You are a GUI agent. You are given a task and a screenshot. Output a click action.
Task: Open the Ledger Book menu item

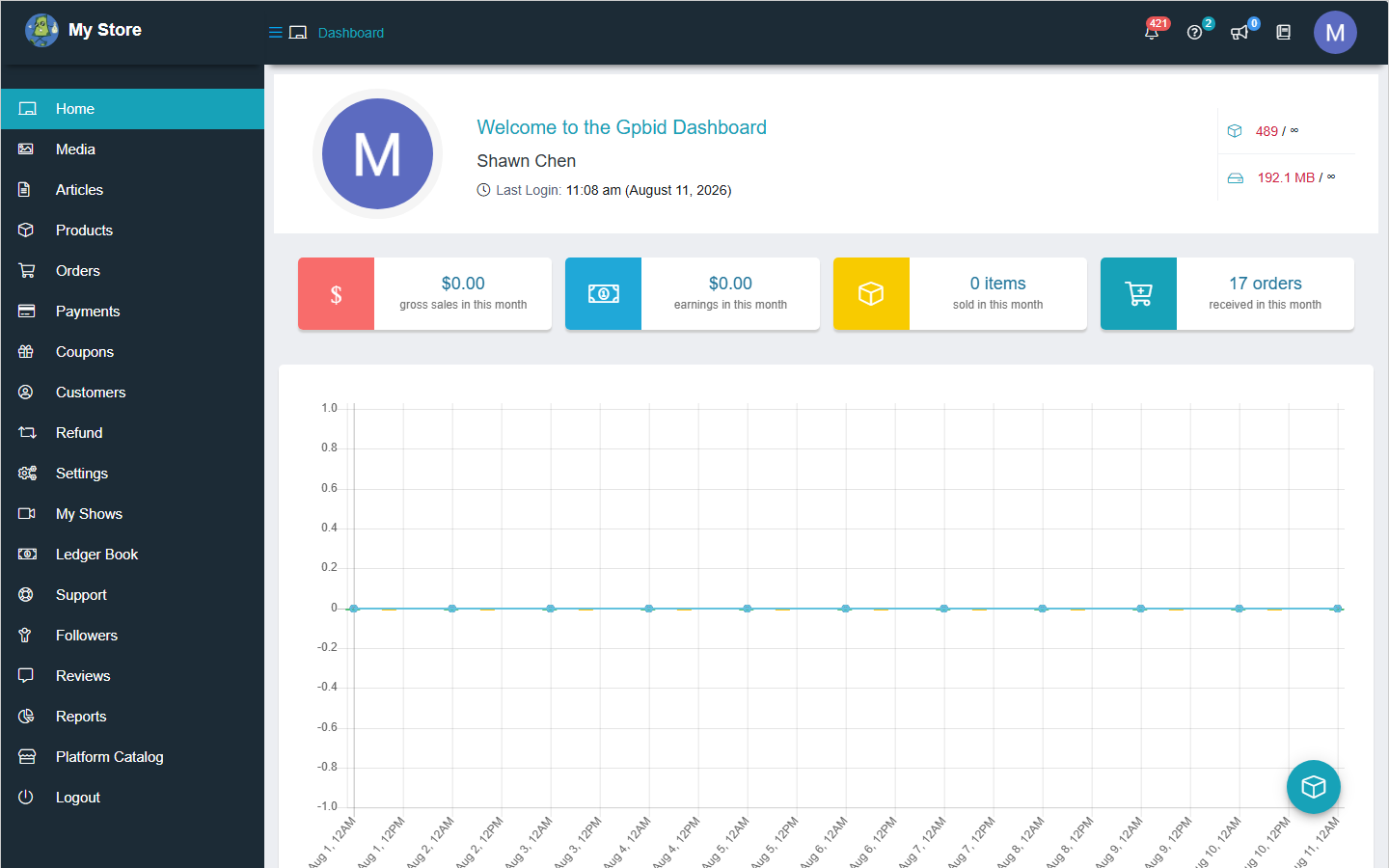coord(132,555)
